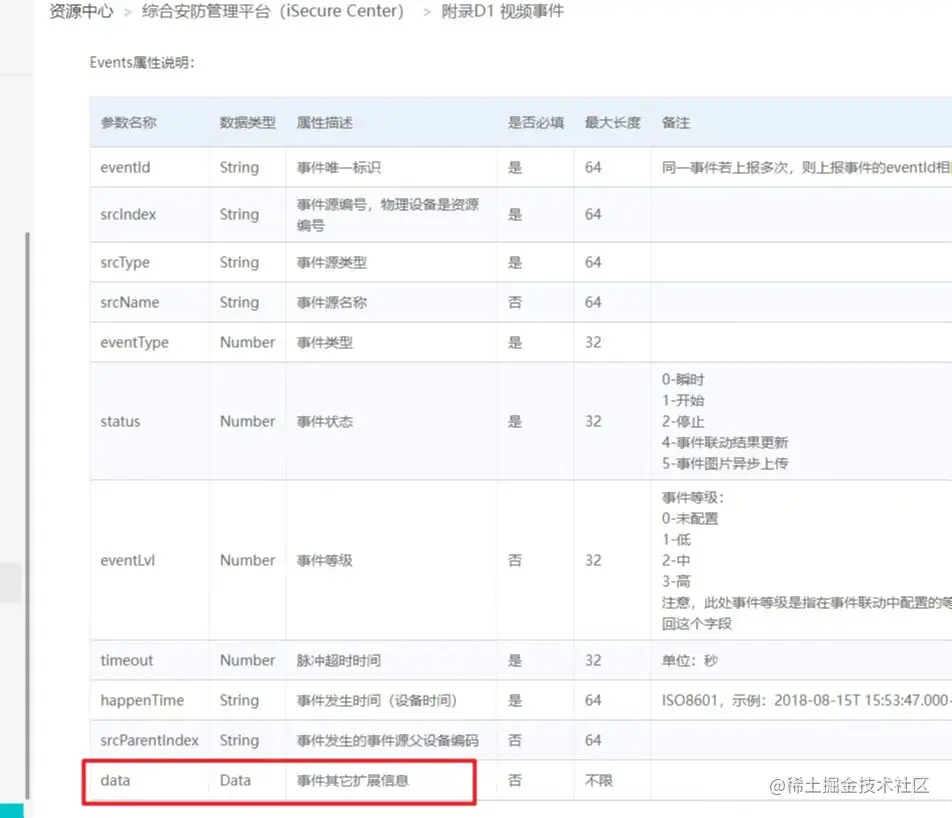Click eventLvl note 1-低
Viewport: 952px width, 818px height.
click(x=676, y=539)
